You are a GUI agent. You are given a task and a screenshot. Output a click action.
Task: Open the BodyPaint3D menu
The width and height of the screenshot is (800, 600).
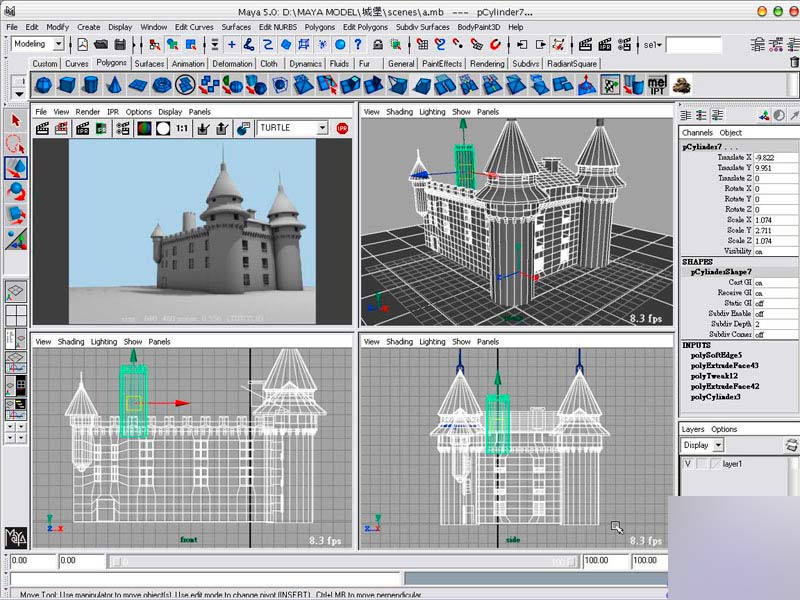click(479, 27)
